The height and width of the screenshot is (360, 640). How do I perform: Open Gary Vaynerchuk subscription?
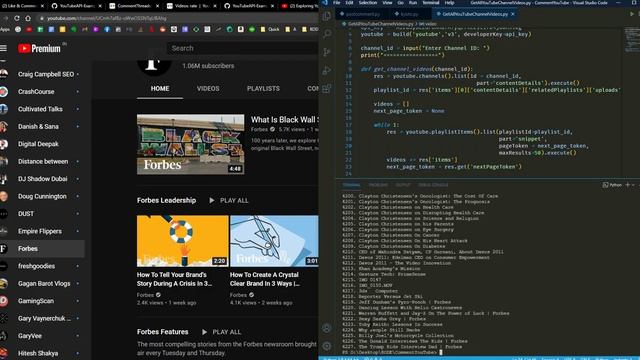tap(42, 318)
